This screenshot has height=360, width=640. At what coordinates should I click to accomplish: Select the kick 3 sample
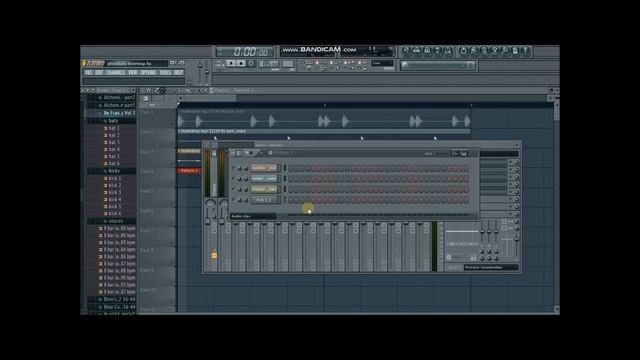tap(114, 192)
